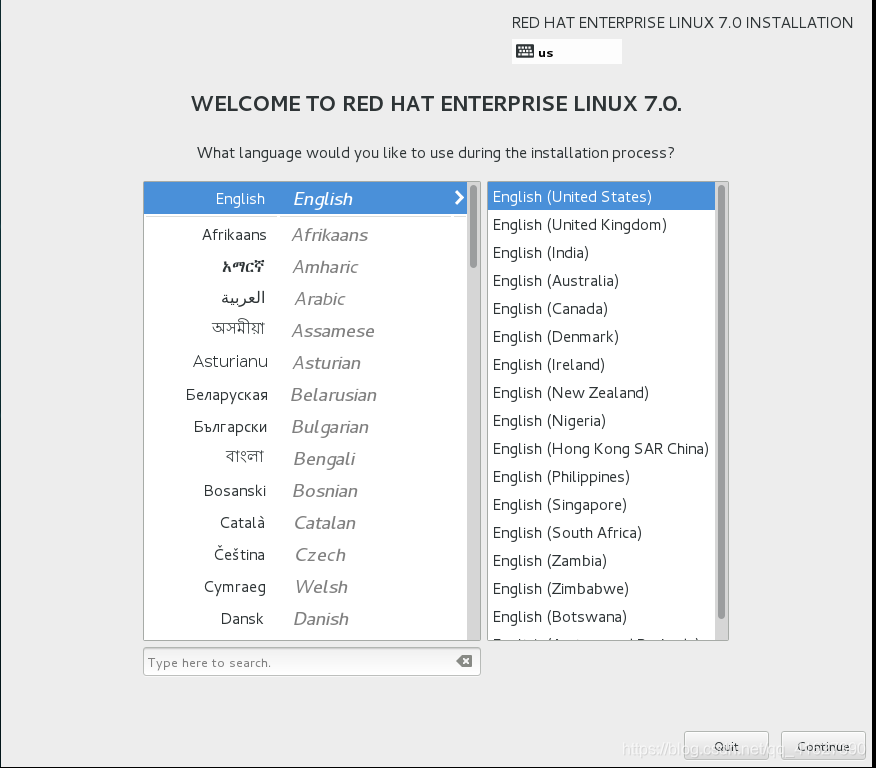The height and width of the screenshot is (768, 876).
Task: Choose English (Zimbabwe) locale
Action: [601, 588]
